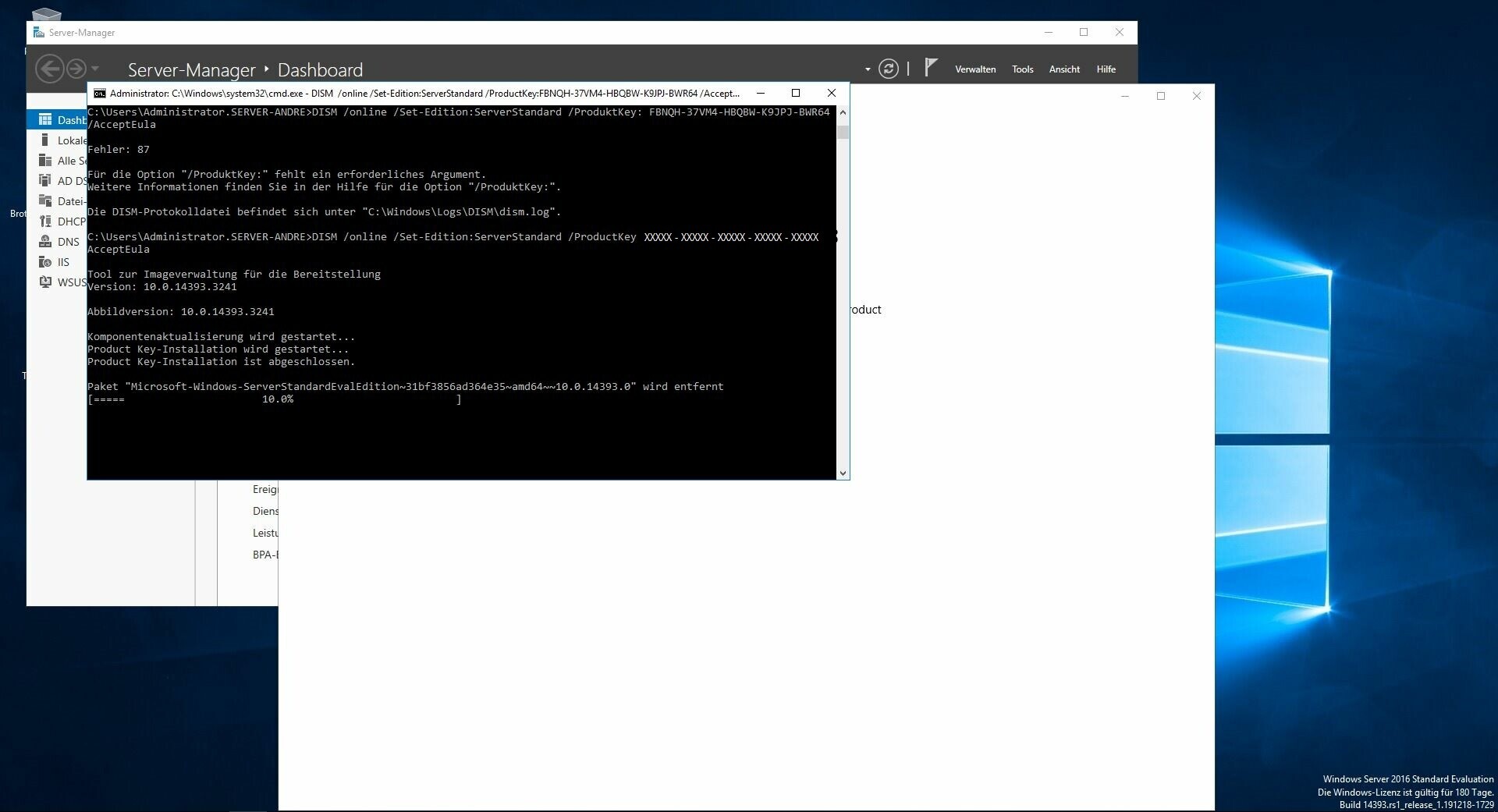Click Dashboard breadcrumb in Server-Manager header
The height and width of the screenshot is (812, 1498).
tap(320, 70)
